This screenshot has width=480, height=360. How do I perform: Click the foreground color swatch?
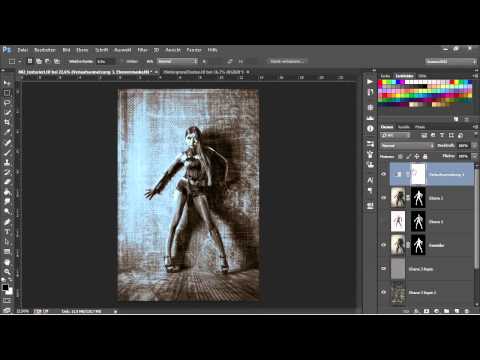pyautogui.click(x=5, y=287)
